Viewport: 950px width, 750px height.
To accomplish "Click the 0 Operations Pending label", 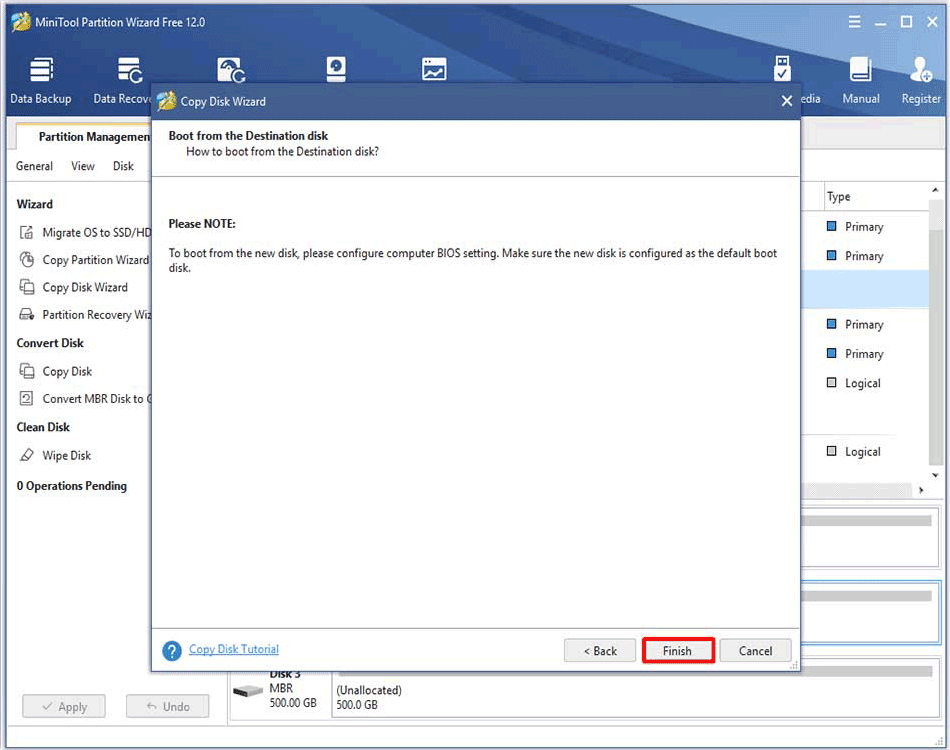I will coord(72,486).
